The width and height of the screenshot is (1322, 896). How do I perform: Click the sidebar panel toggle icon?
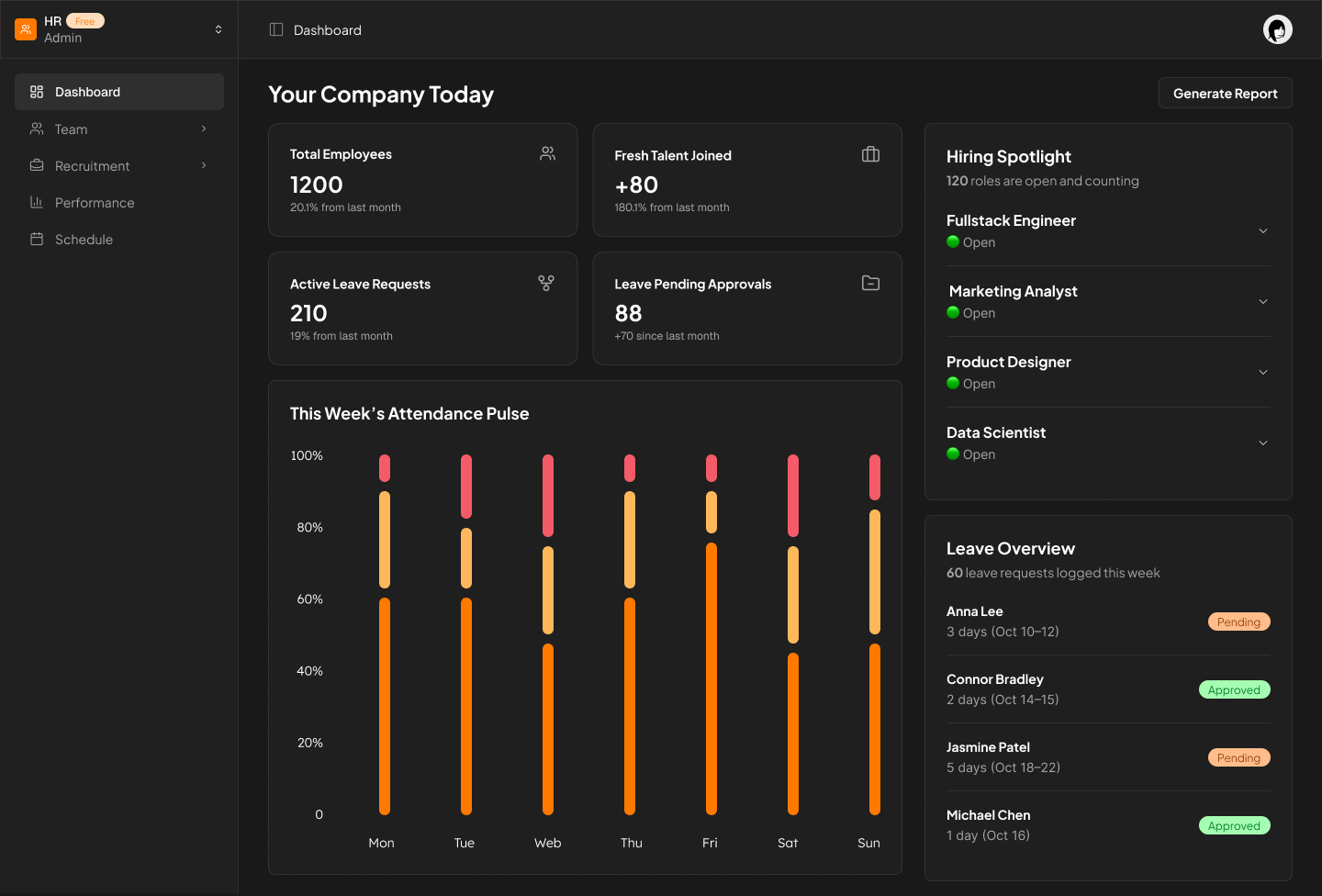click(276, 29)
